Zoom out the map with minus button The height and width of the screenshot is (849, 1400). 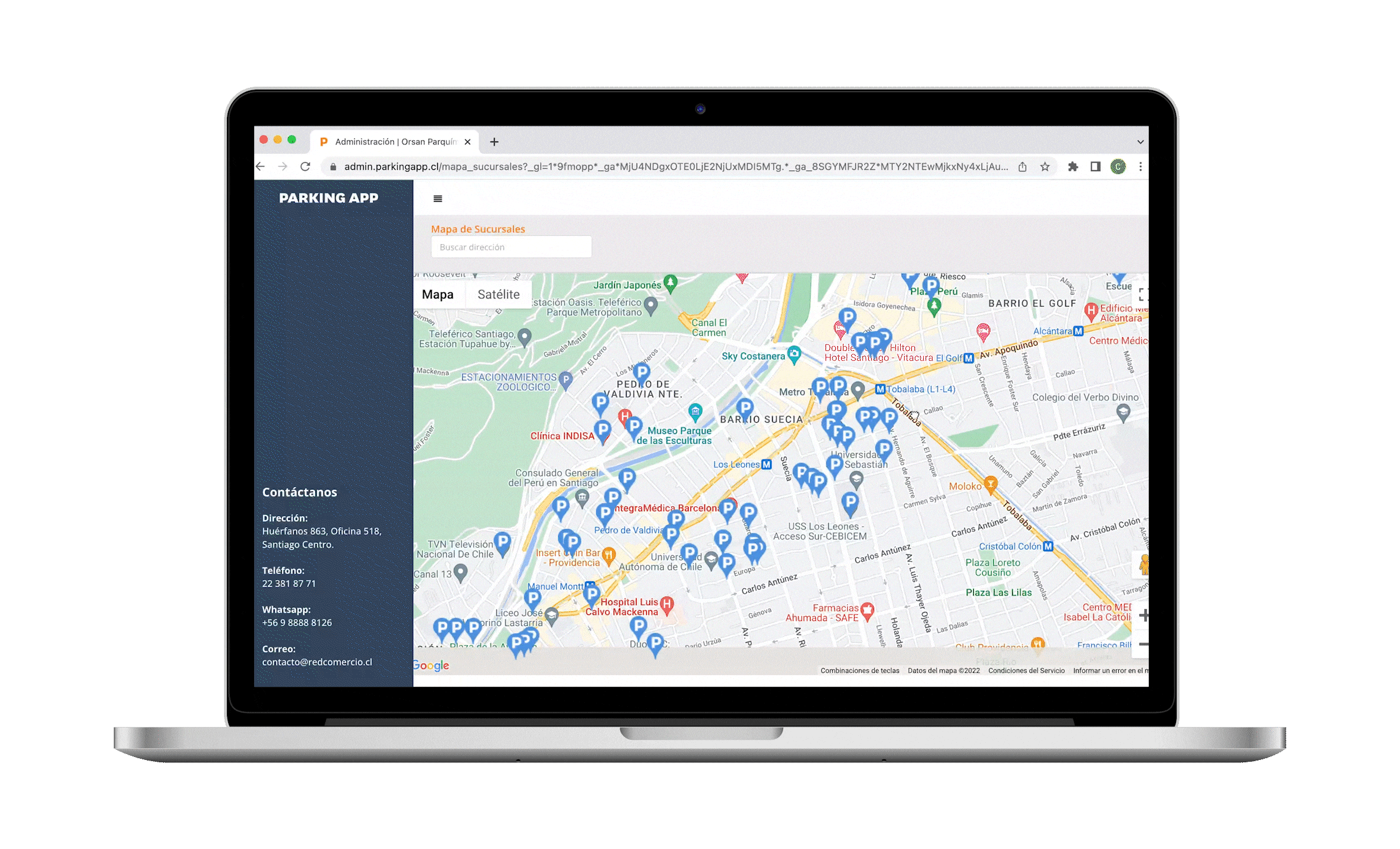pyautogui.click(x=1143, y=644)
